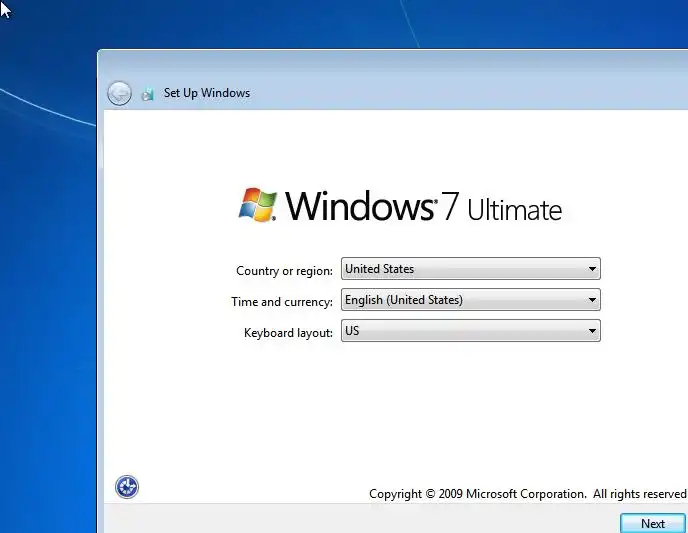Click the Next button
This screenshot has width=688, height=533.
pyautogui.click(x=652, y=523)
